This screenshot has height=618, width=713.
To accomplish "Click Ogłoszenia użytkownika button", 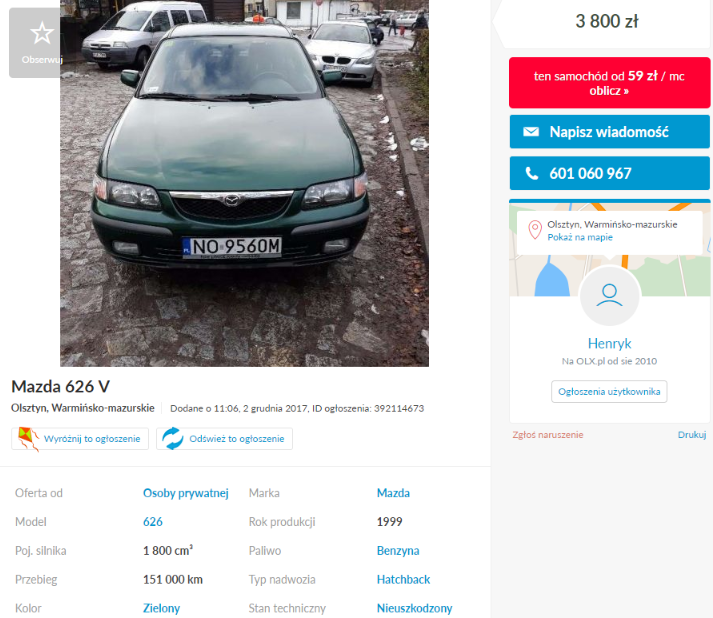I will pyautogui.click(x=609, y=392).
